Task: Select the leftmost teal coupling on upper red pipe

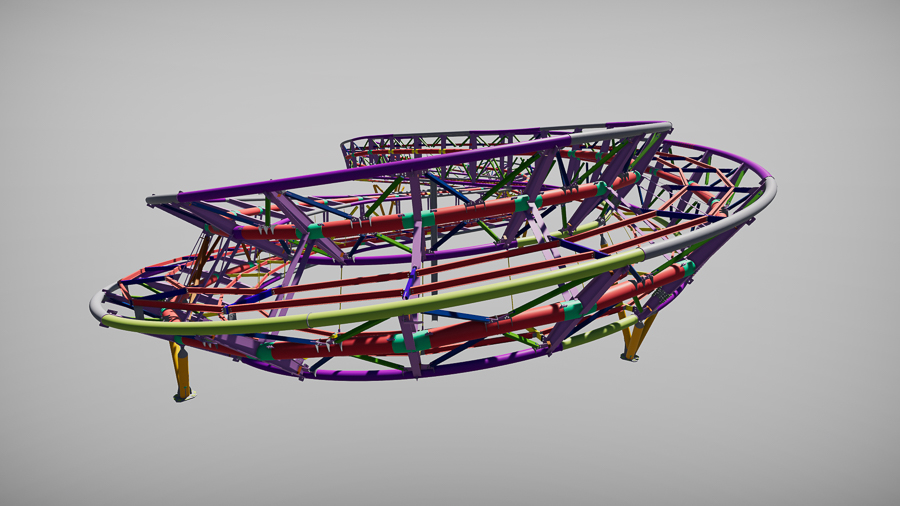Action: coord(314,231)
